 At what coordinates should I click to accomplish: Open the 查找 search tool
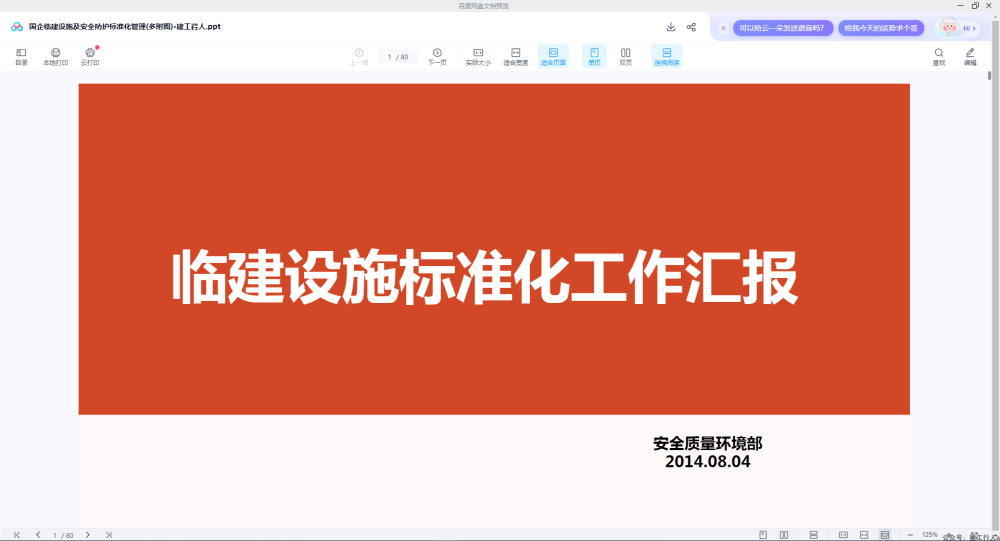(x=939, y=57)
